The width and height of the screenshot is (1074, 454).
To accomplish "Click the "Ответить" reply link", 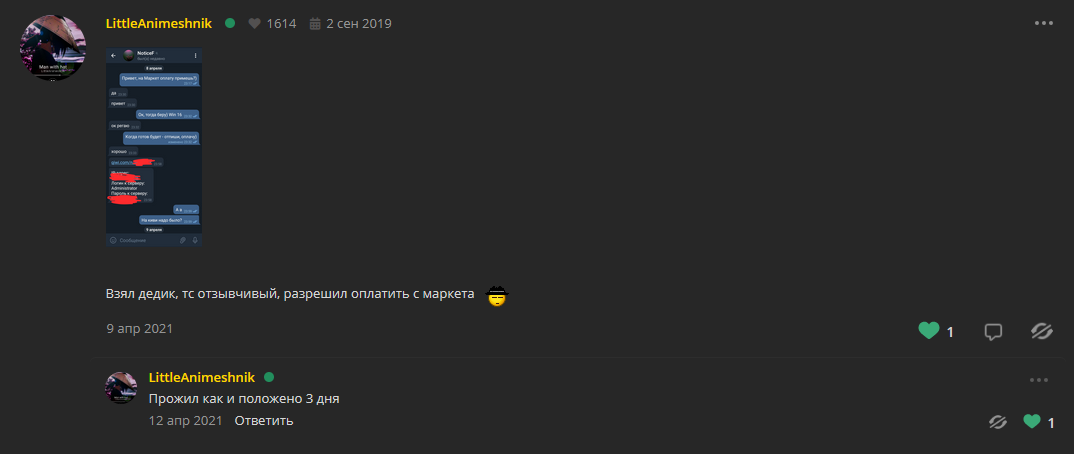I will click(x=264, y=421).
